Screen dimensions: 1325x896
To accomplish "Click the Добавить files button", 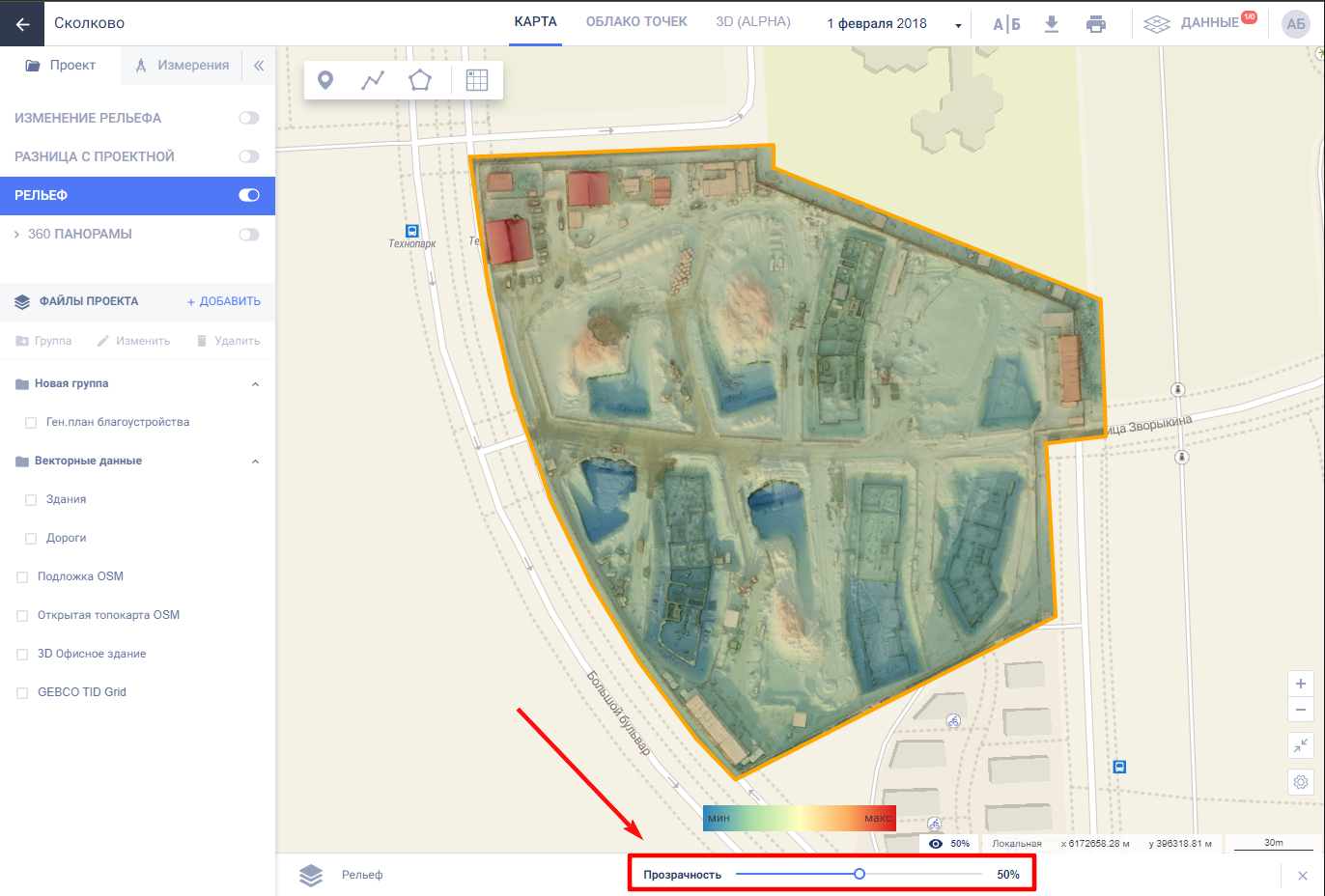I will (x=224, y=301).
